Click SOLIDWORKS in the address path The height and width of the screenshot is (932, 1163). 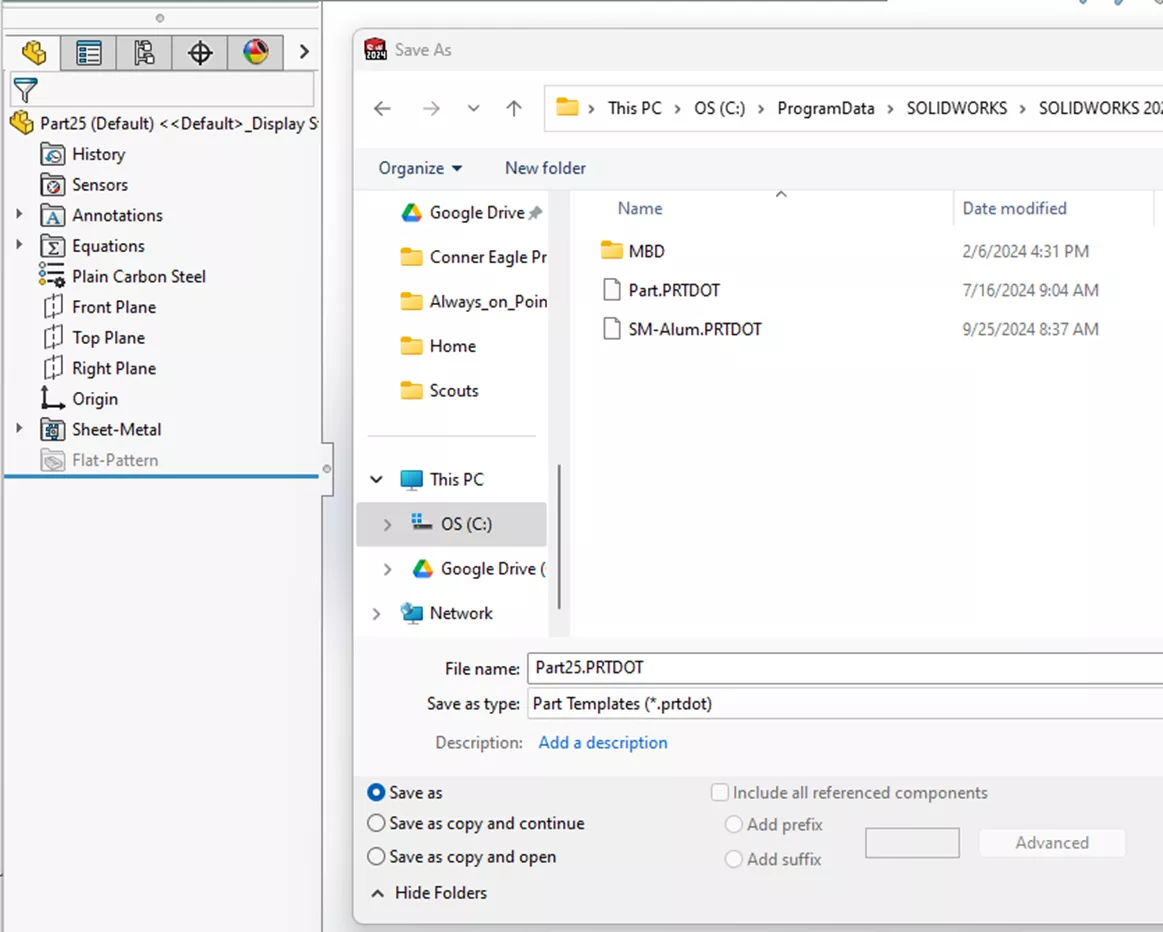957,108
